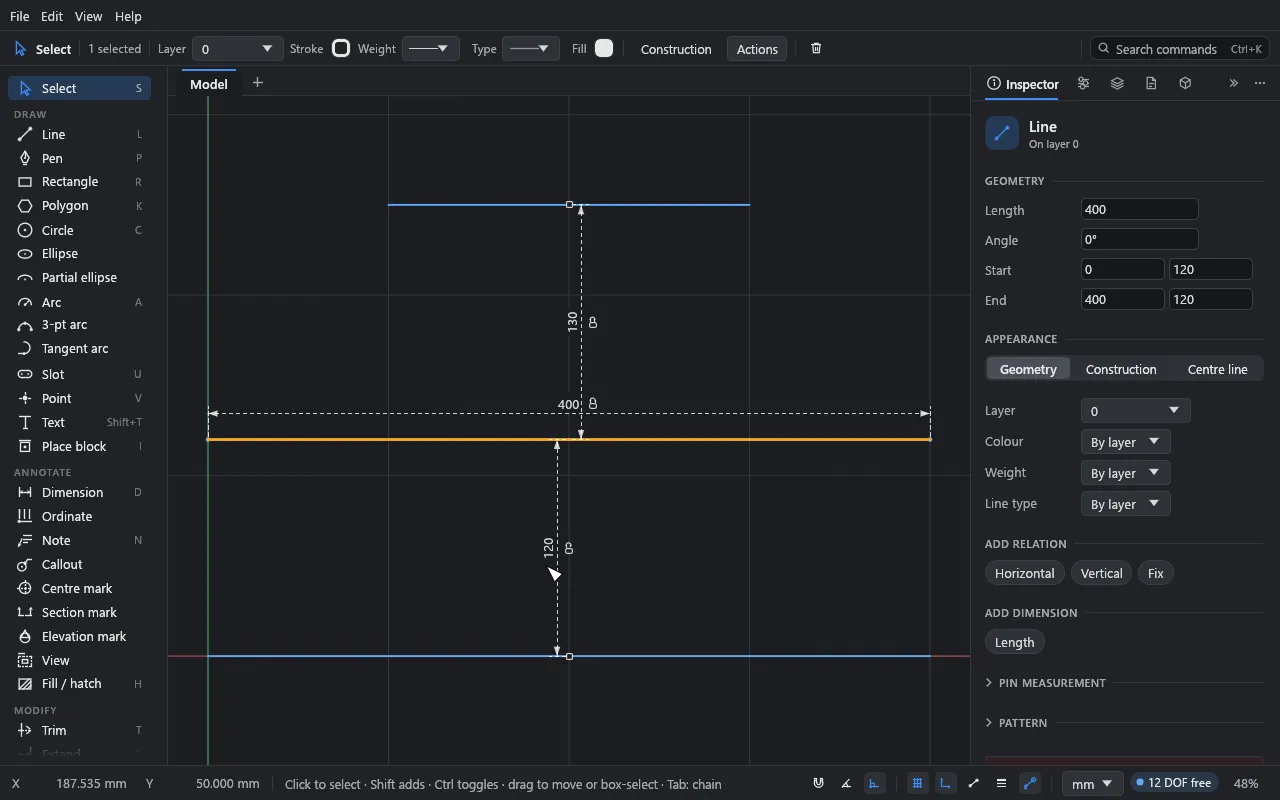Switch to the Model tab
Screen dimensions: 1280x800
[209, 84]
